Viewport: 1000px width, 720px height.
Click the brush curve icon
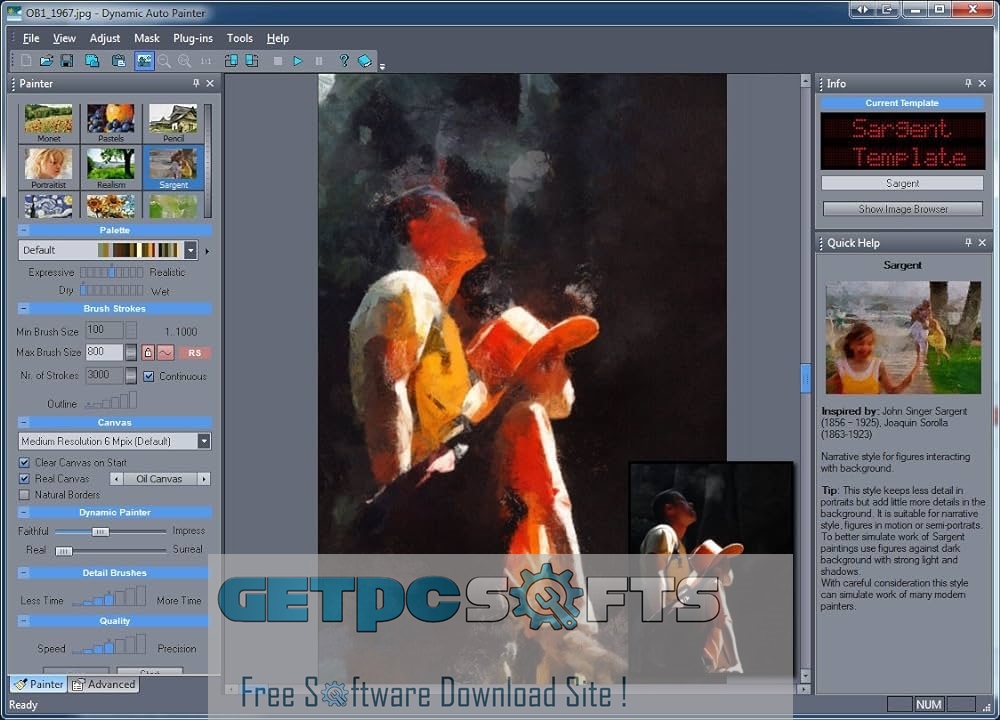pyautogui.click(x=166, y=352)
